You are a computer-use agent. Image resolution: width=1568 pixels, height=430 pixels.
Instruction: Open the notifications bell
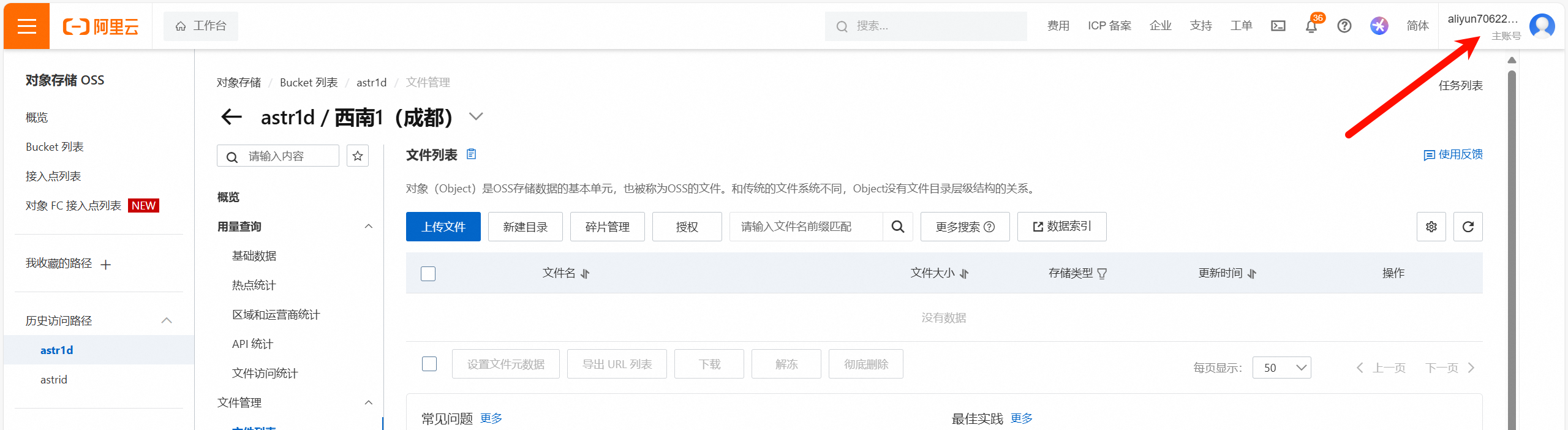[x=1311, y=26]
